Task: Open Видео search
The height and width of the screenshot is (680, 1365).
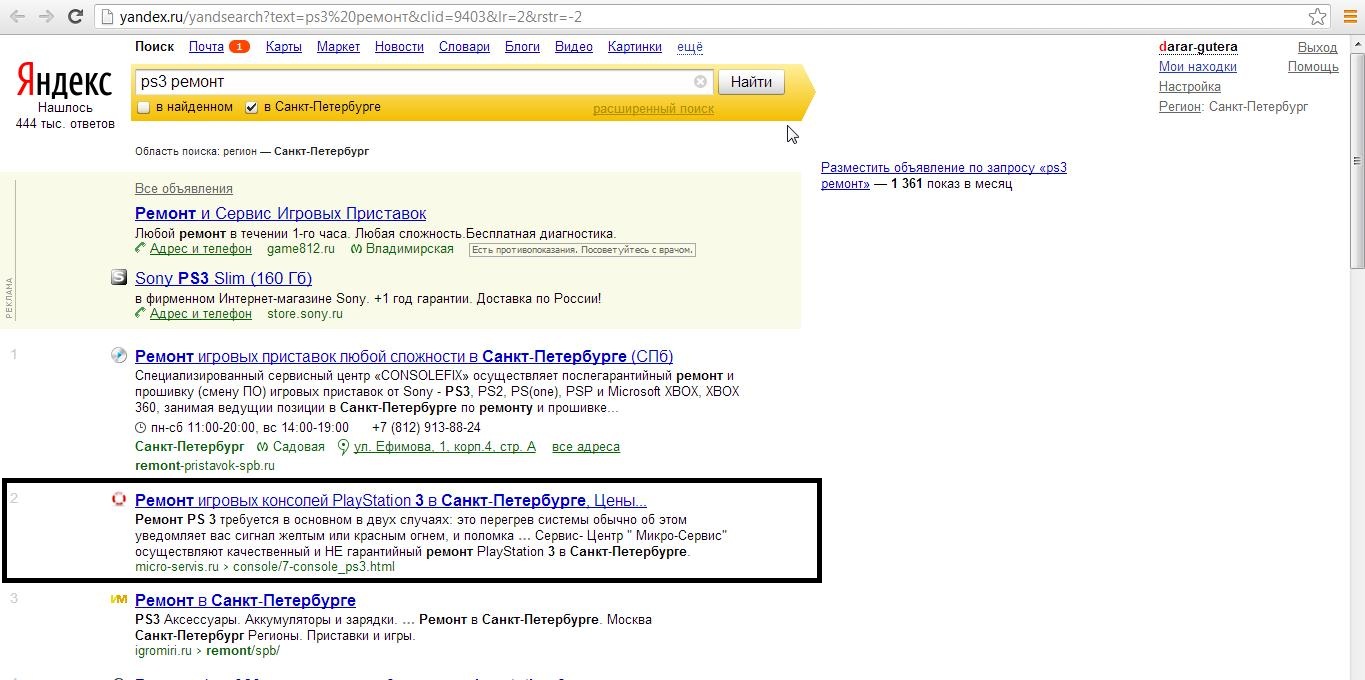Action: point(574,47)
